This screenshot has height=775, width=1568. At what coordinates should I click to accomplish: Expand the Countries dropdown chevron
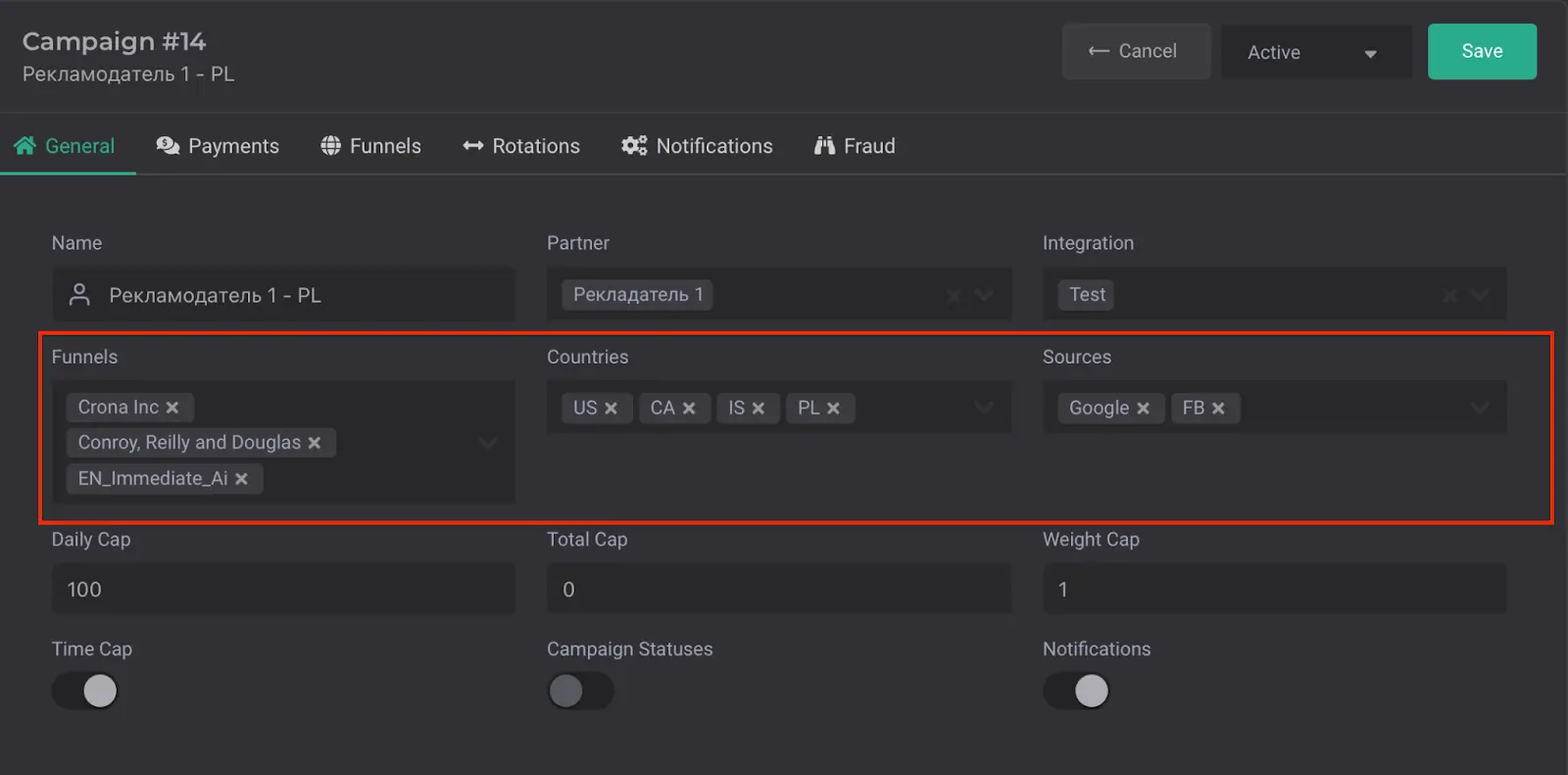(x=985, y=409)
